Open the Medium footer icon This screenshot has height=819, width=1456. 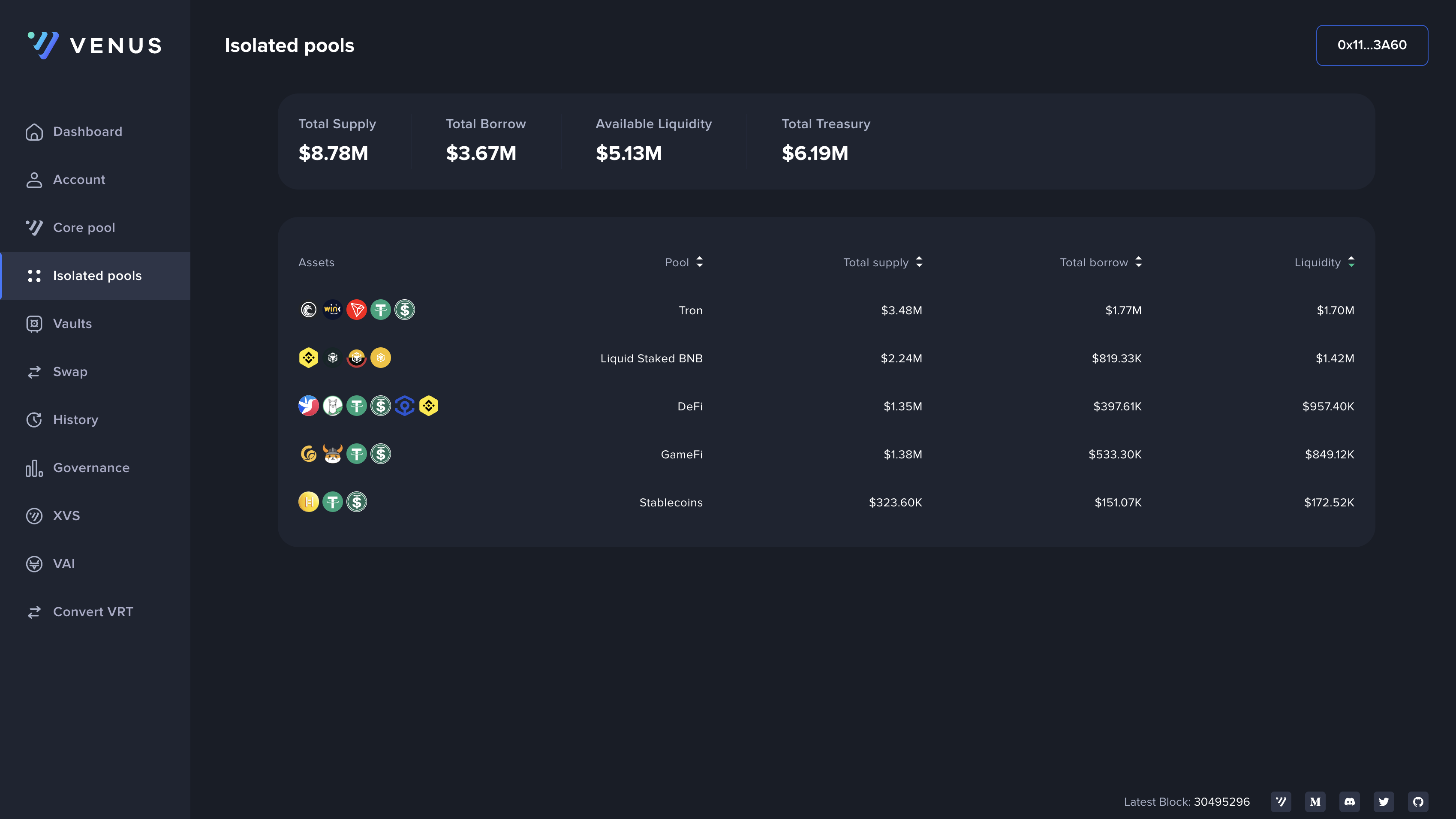point(1315,801)
